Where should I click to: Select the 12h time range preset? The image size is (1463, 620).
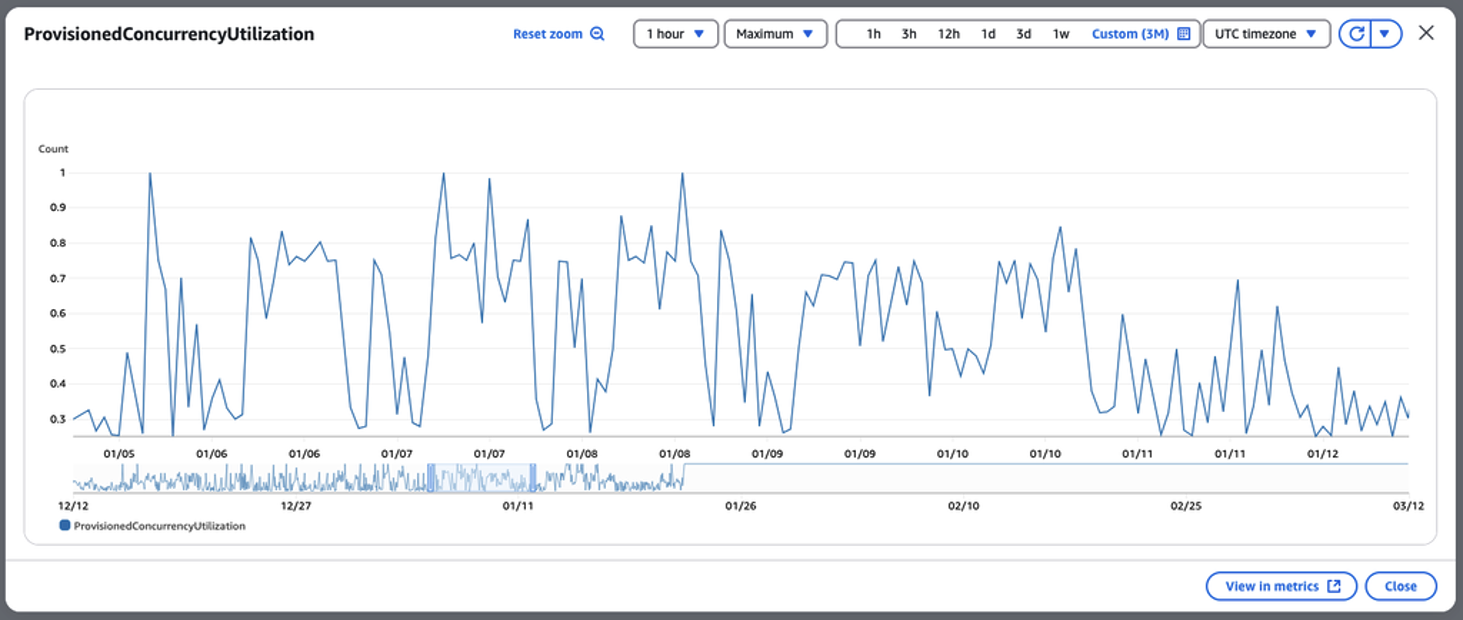(x=948, y=33)
